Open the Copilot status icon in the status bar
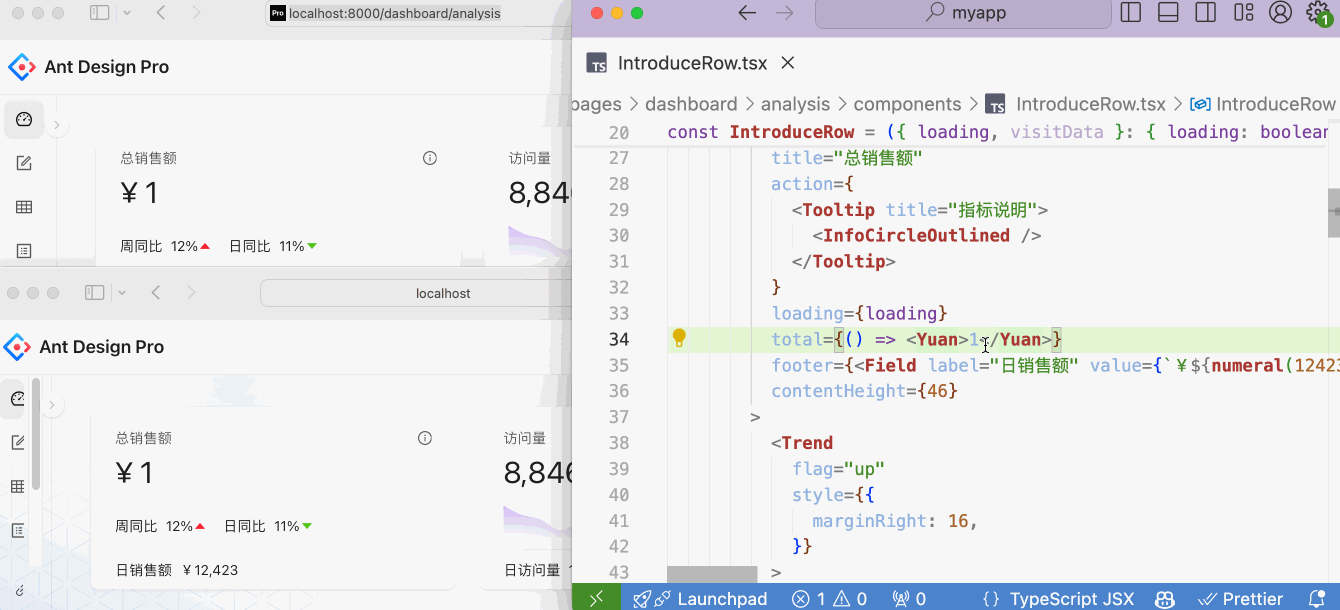This screenshot has width=1340, height=610. tap(1164, 599)
